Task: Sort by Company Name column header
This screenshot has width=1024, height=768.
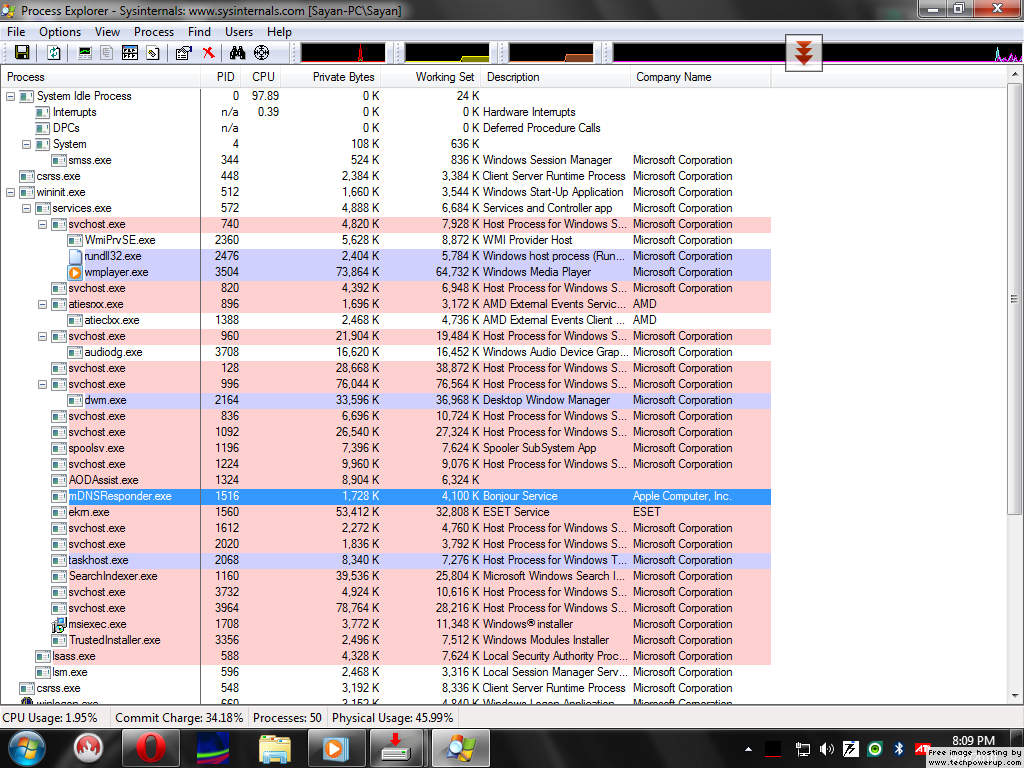Action: pos(700,77)
